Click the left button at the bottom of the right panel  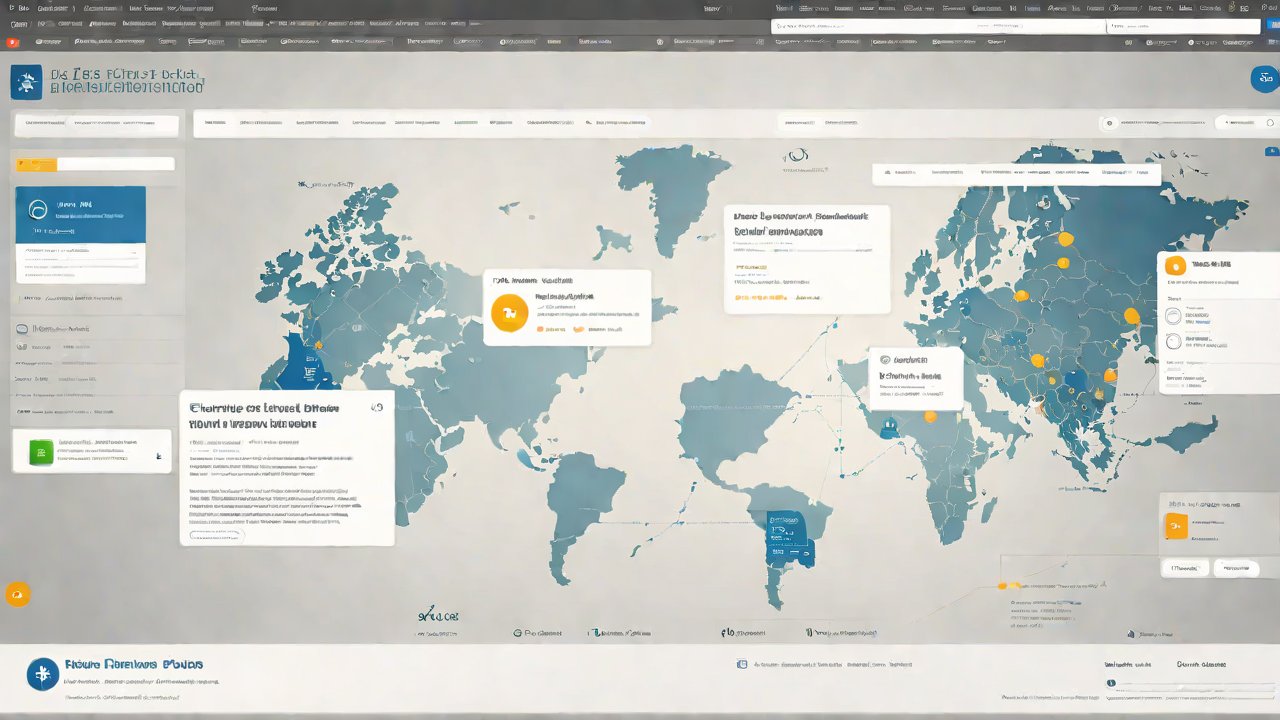1185,568
